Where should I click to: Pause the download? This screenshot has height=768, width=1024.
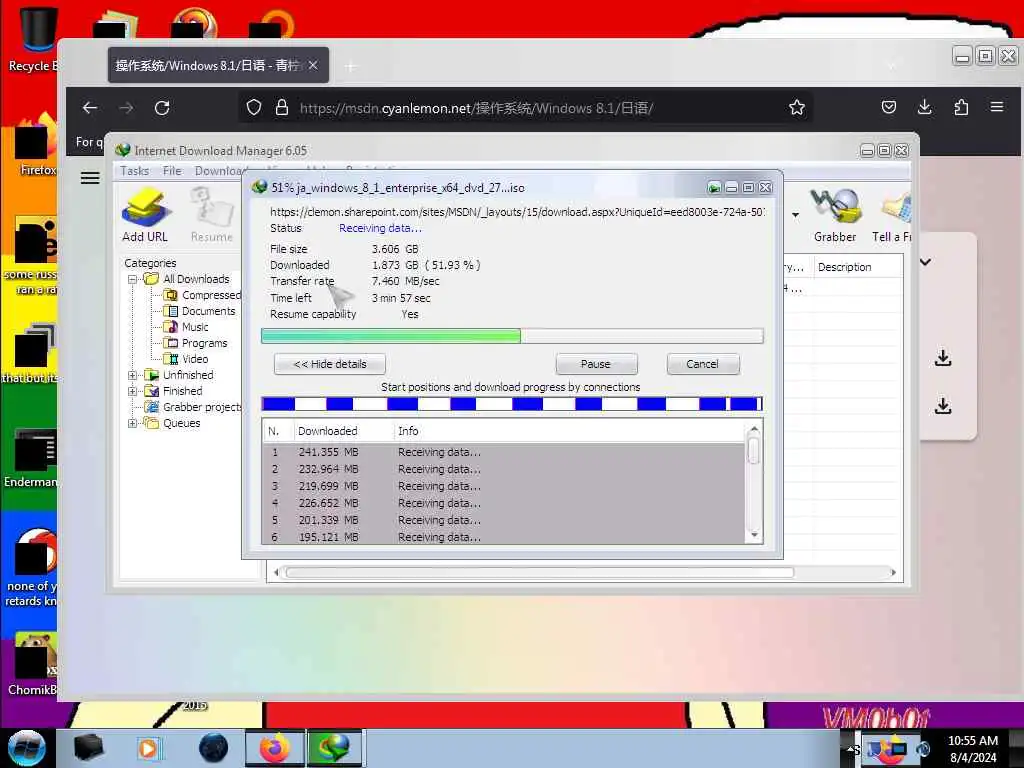click(x=596, y=364)
